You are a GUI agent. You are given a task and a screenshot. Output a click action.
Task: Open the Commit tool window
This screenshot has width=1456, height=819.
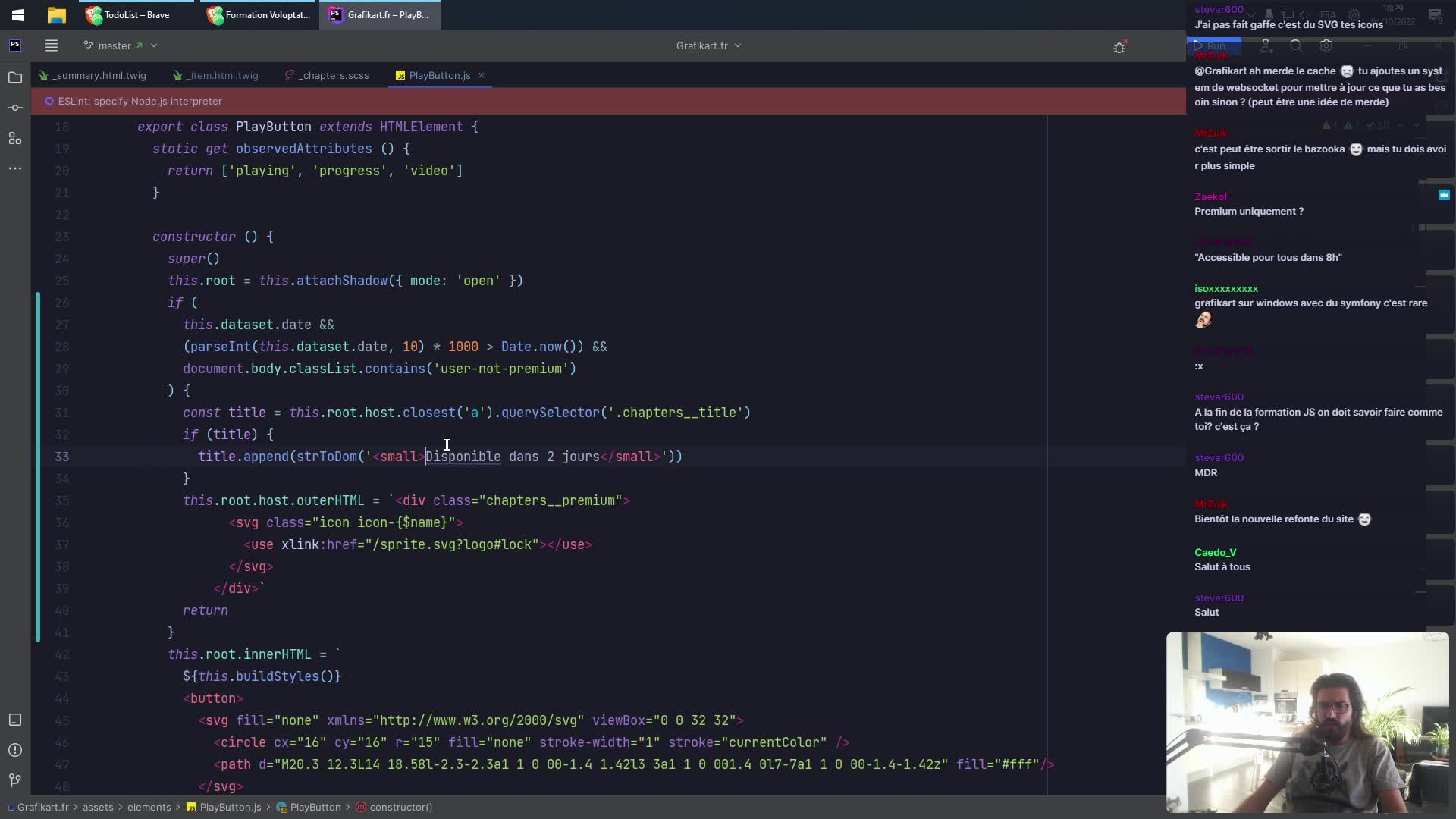click(x=15, y=108)
